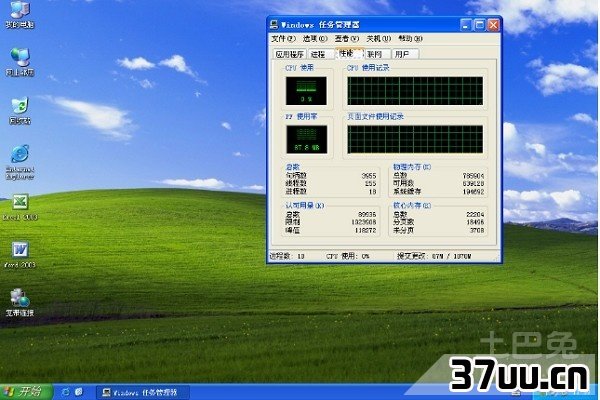Click the handles count value 3955
The image size is (600, 400).
(x=369, y=176)
